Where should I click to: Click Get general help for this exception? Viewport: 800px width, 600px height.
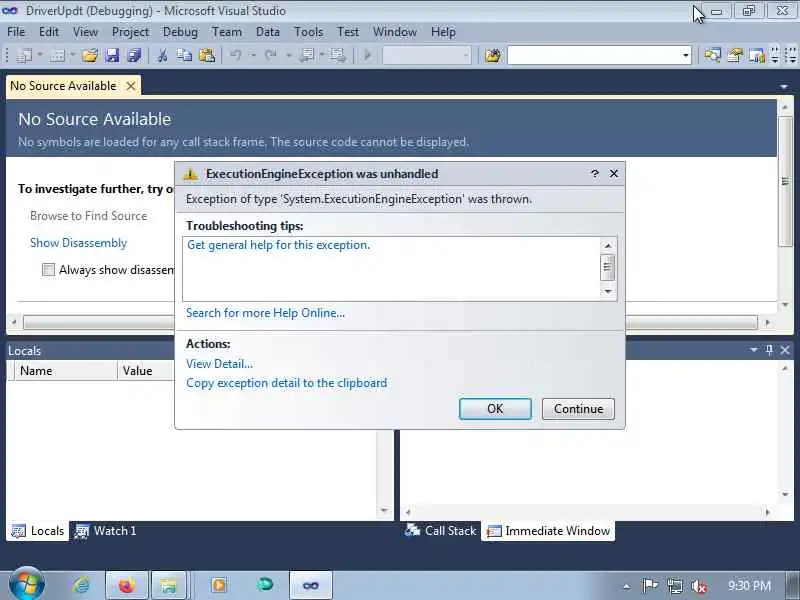279,245
